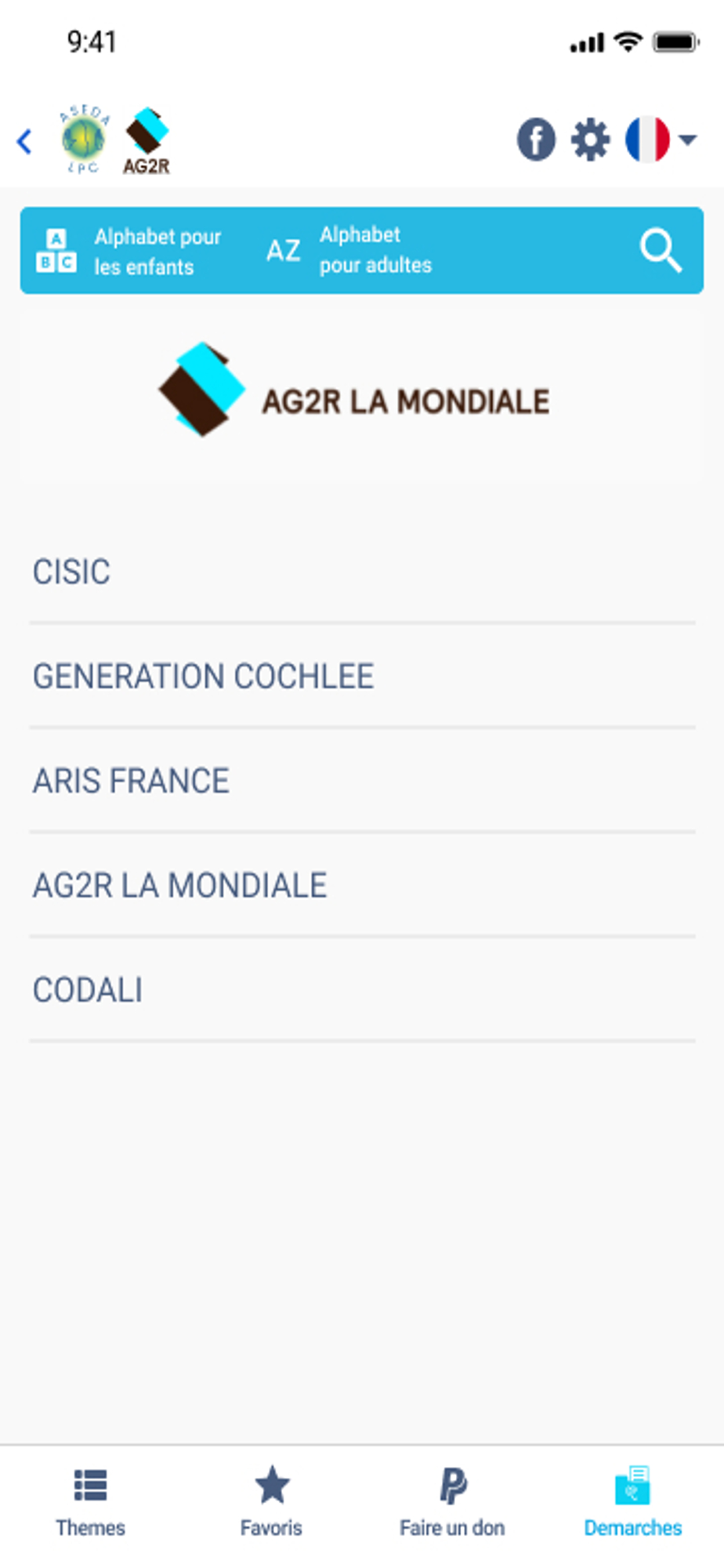Viewport: 724px width, 1568px height.
Task: Go back using the blue chevron arrow
Action: pos(24,142)
